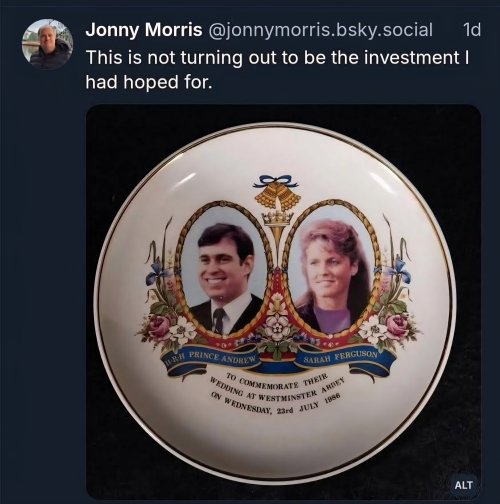This screenshot has width=500, height=504.
Task: Open Jonny Morris's profile avatar
Action: [x=47, y=44]
